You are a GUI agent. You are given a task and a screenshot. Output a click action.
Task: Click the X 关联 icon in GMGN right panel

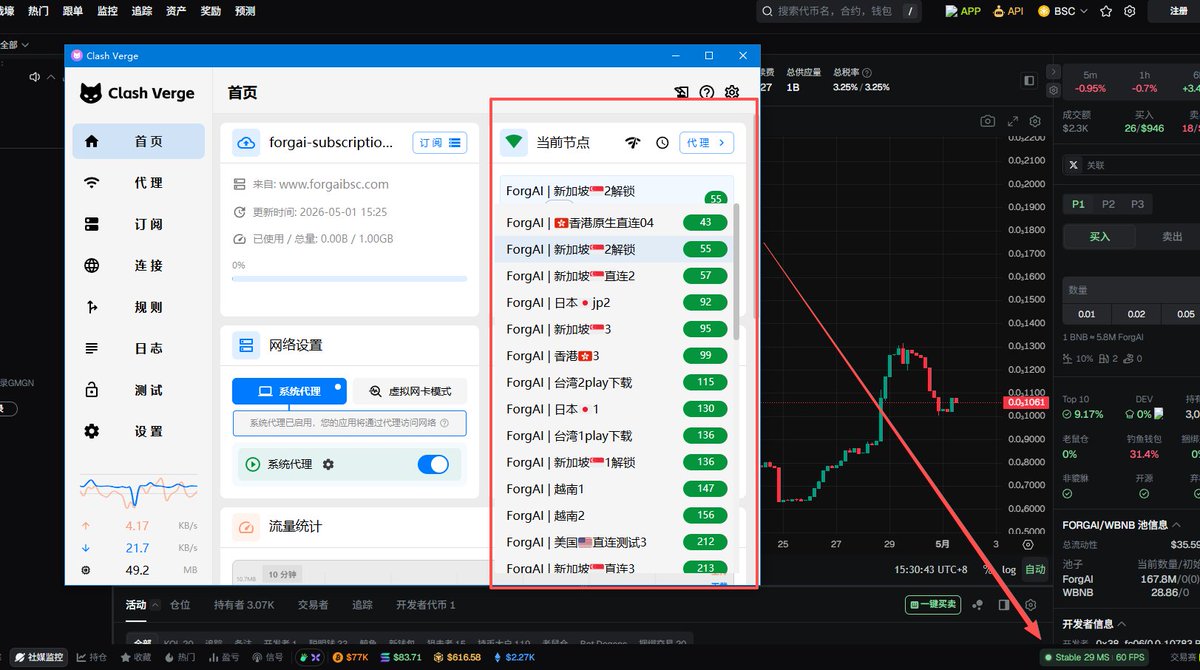(1074, 165)
